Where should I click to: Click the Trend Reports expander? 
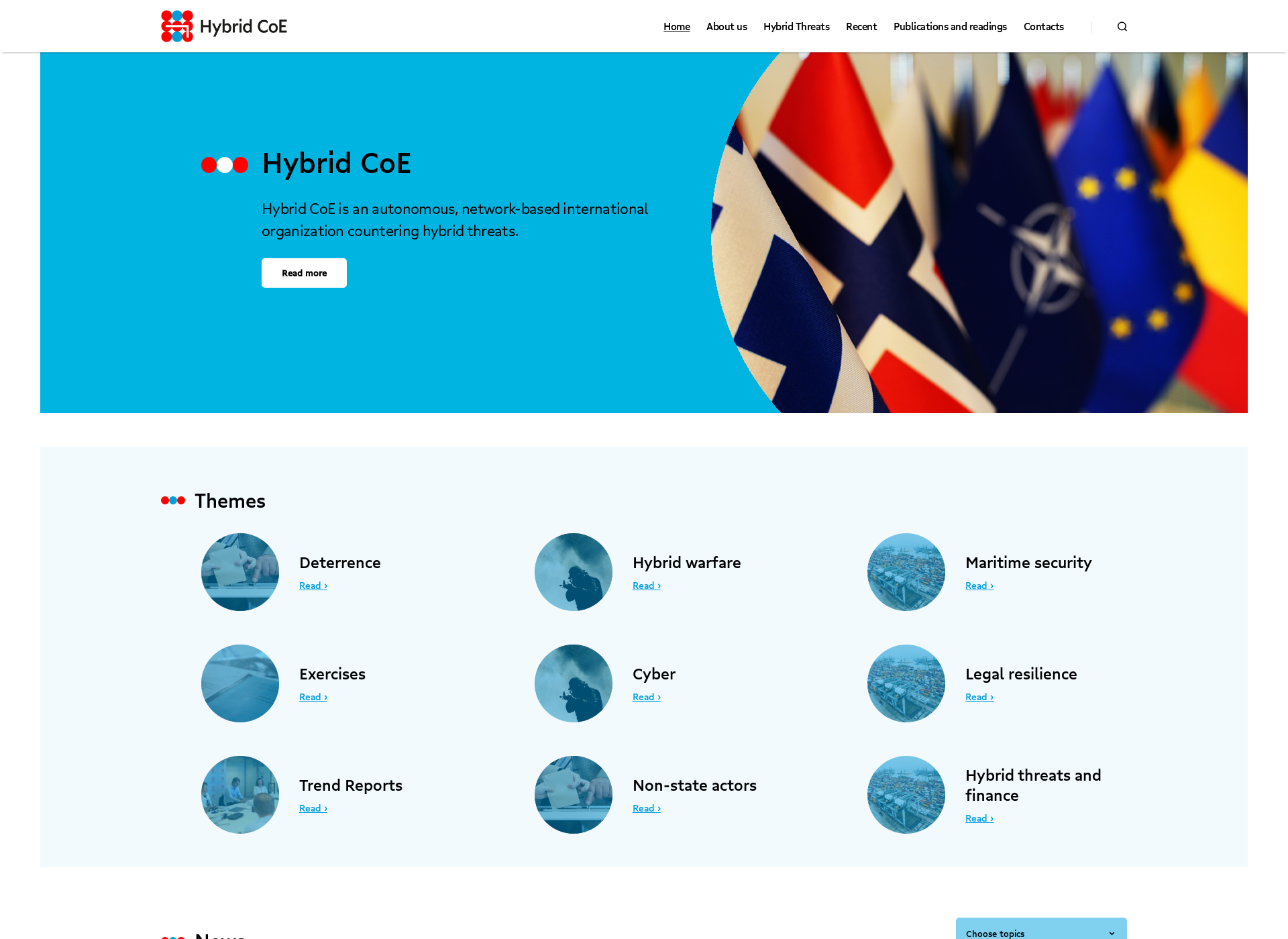tap(313, 808)
